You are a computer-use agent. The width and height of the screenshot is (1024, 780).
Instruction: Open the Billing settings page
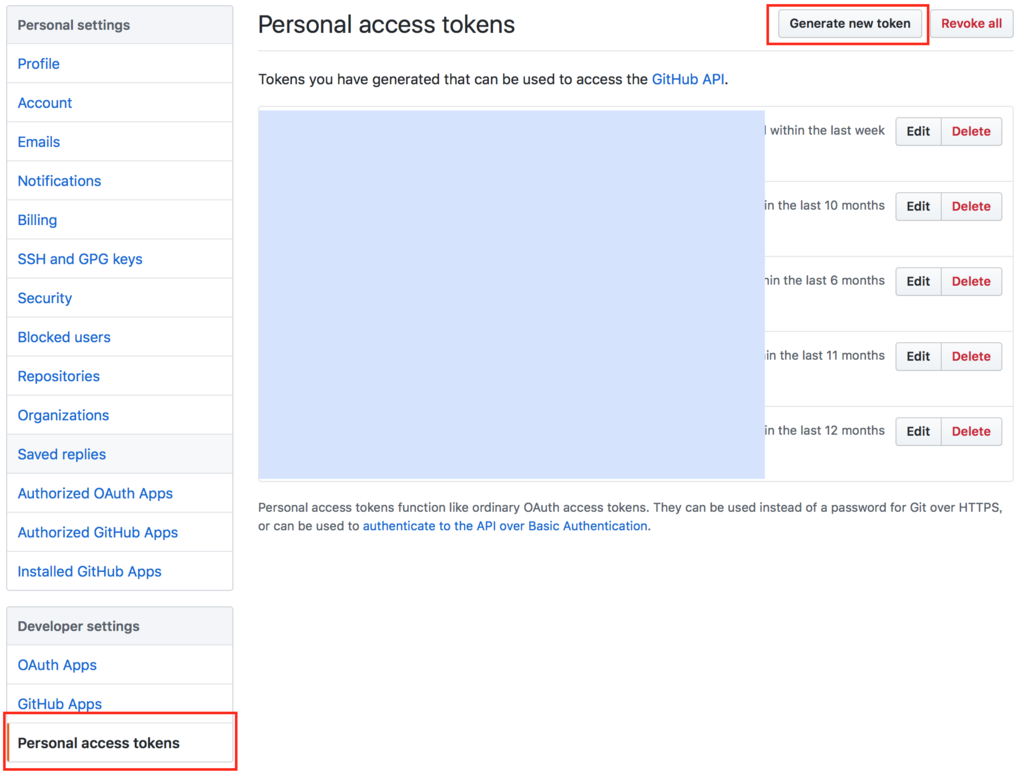pyautogui.click(x=37, y=219)
